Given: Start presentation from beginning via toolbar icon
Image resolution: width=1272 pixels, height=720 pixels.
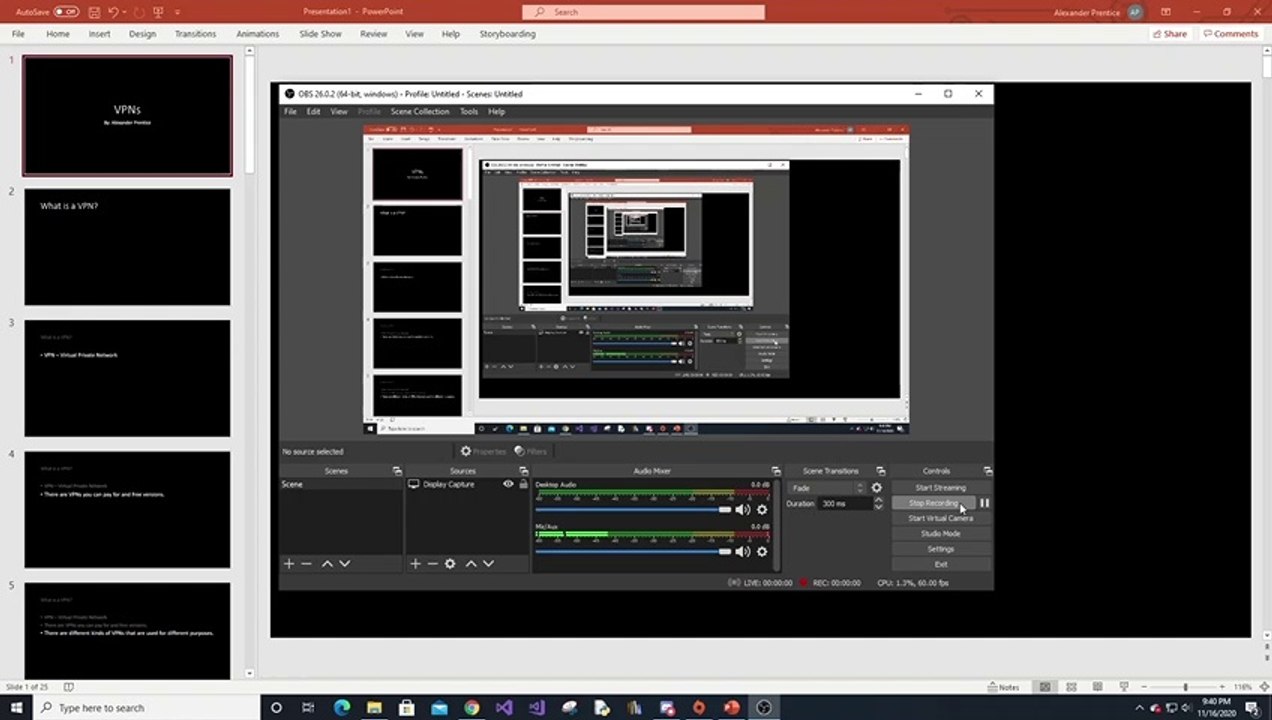Looking at the screenshot, I should pos(158,12).
